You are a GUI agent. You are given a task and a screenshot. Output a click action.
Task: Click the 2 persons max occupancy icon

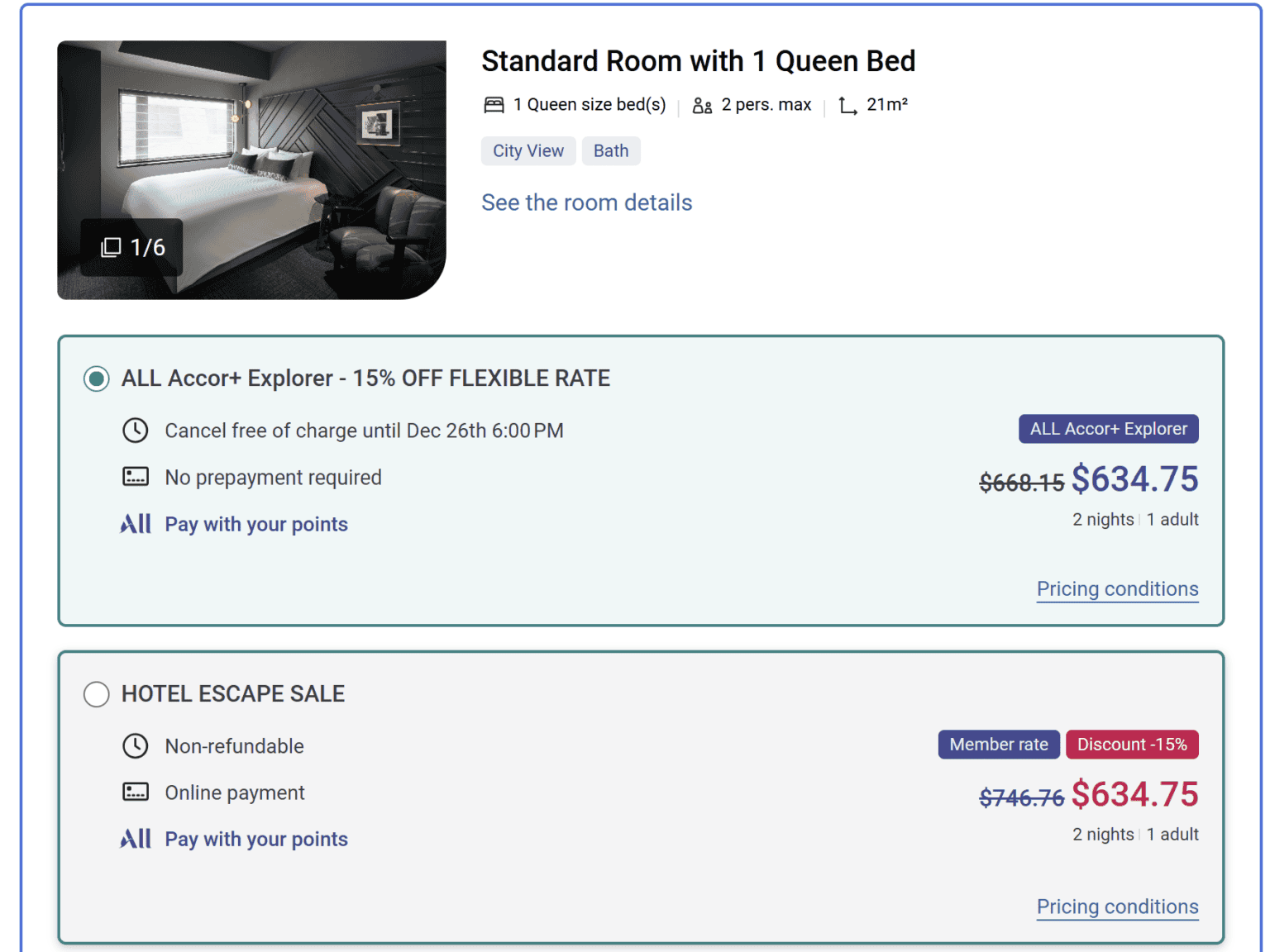click(702, 106)
